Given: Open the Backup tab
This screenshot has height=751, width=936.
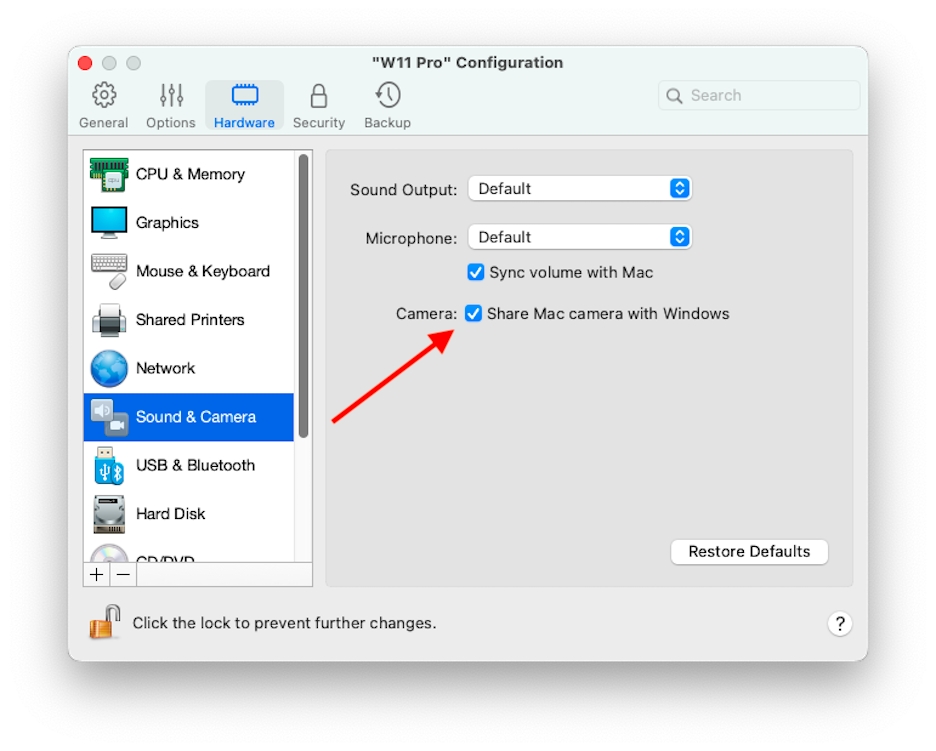Looking at the screenshot, I should (387, 106).
